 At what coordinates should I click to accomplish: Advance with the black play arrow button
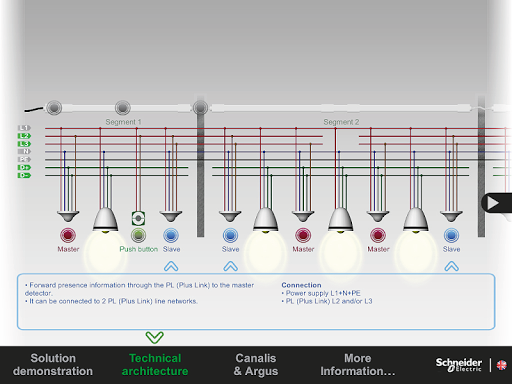click(496, 203)
